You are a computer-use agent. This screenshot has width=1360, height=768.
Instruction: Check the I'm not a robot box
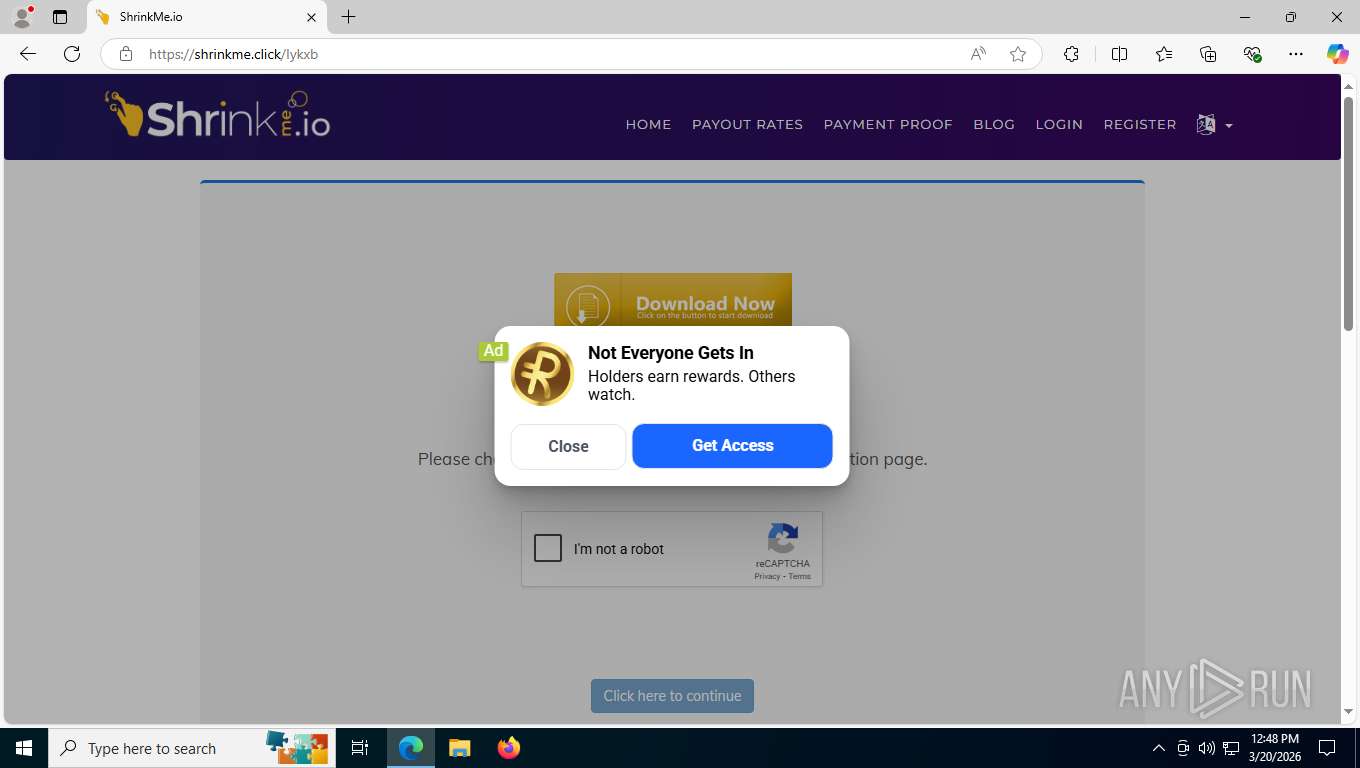pos(548,548)
